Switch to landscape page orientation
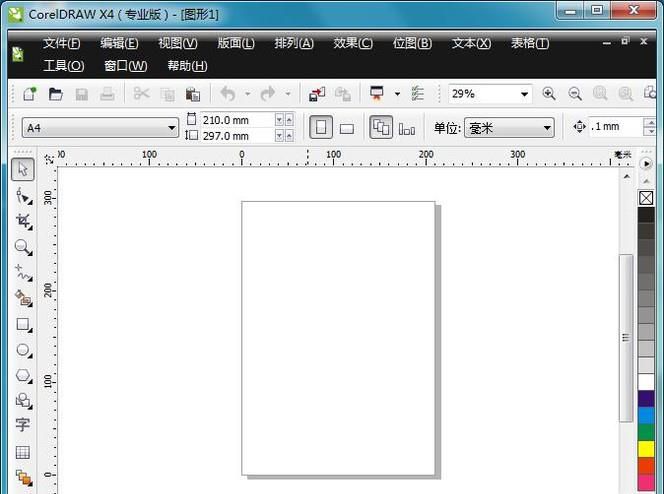This screenshot has height=494, width=664. click(x=347, y=128)
